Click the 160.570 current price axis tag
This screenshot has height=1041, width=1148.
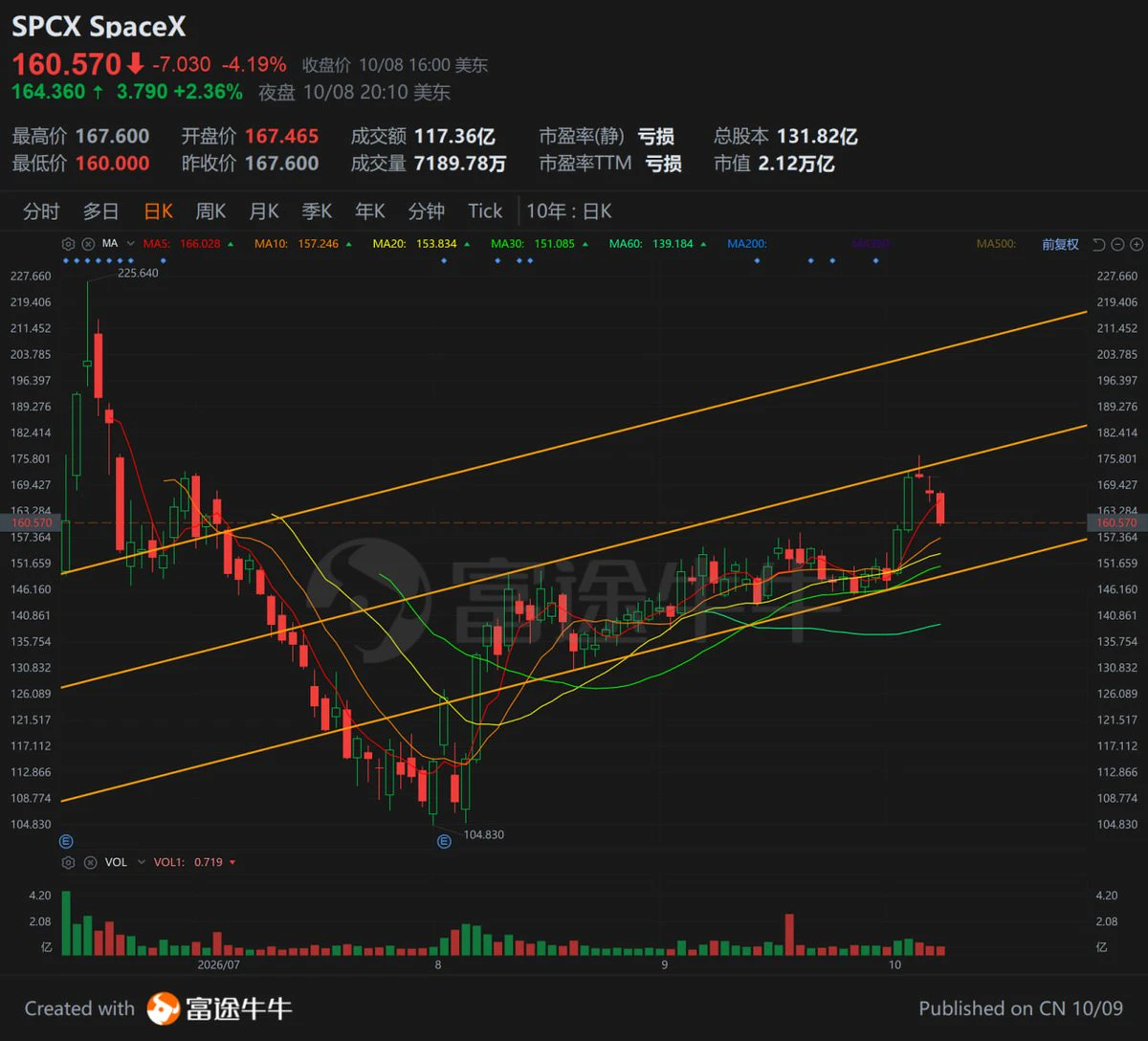tap(1115, 523)
